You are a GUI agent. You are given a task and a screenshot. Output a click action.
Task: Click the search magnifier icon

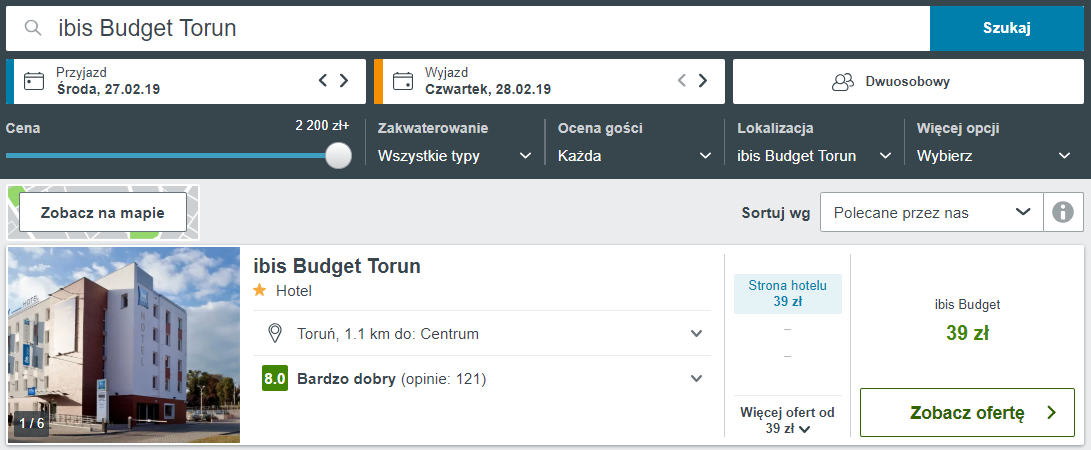click(34, 28)
